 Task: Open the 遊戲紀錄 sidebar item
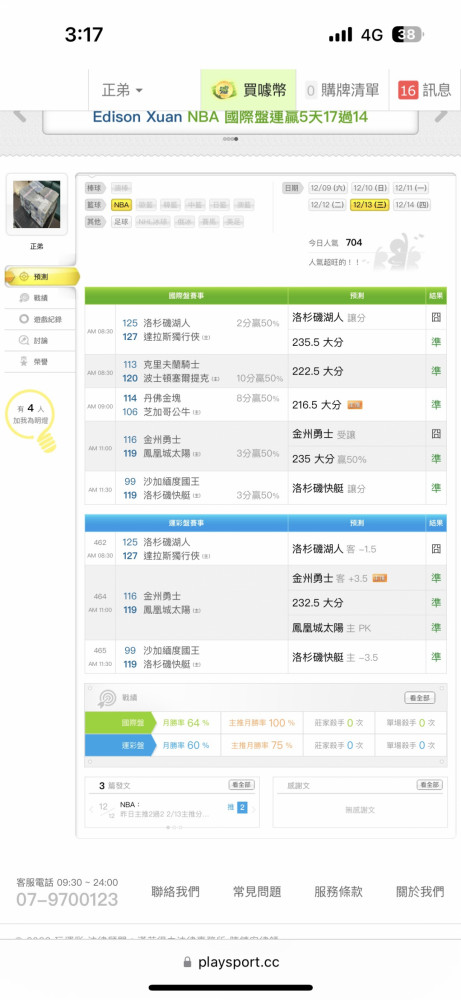point(40,319)
